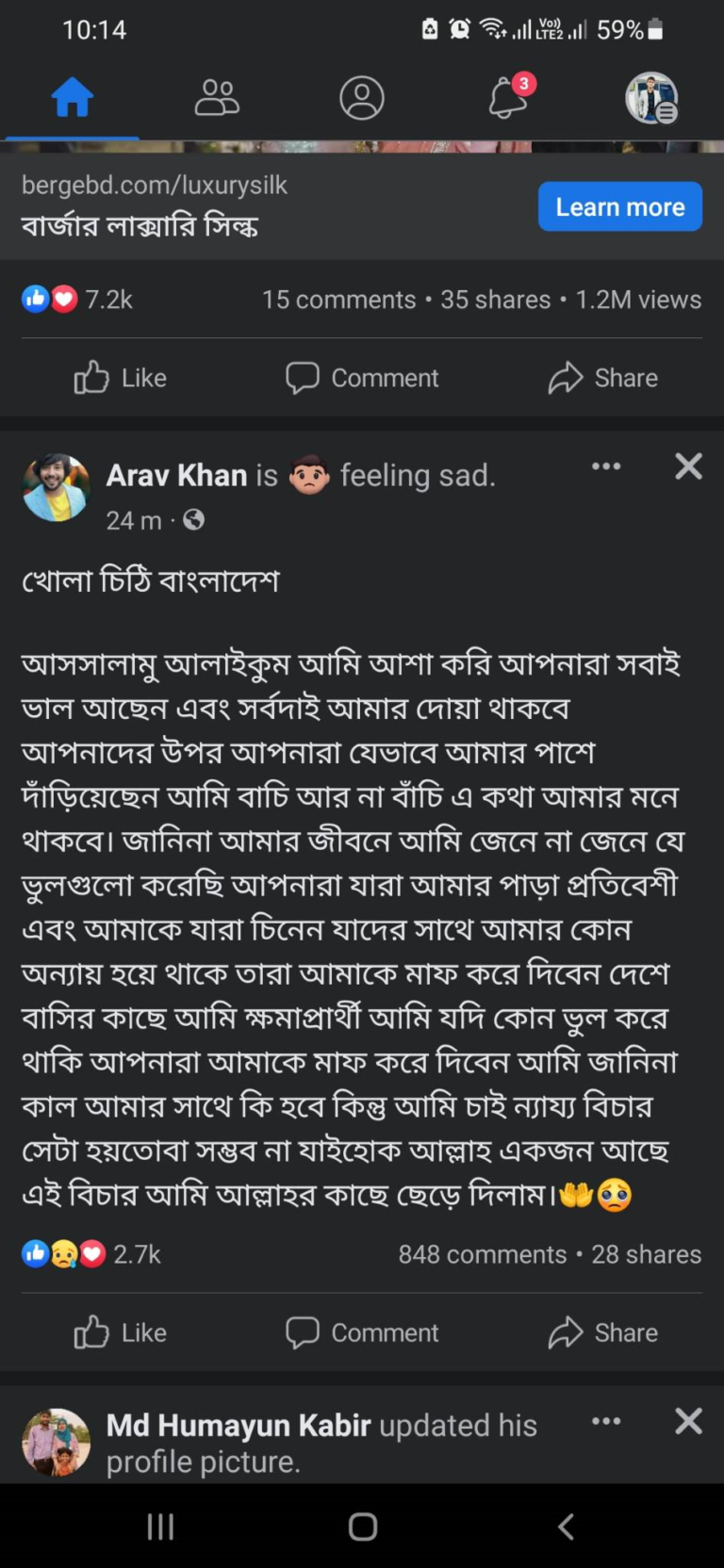The image size is (724, 1568).
Task: Share Arav Khan's post
Action: (603, 1332)
